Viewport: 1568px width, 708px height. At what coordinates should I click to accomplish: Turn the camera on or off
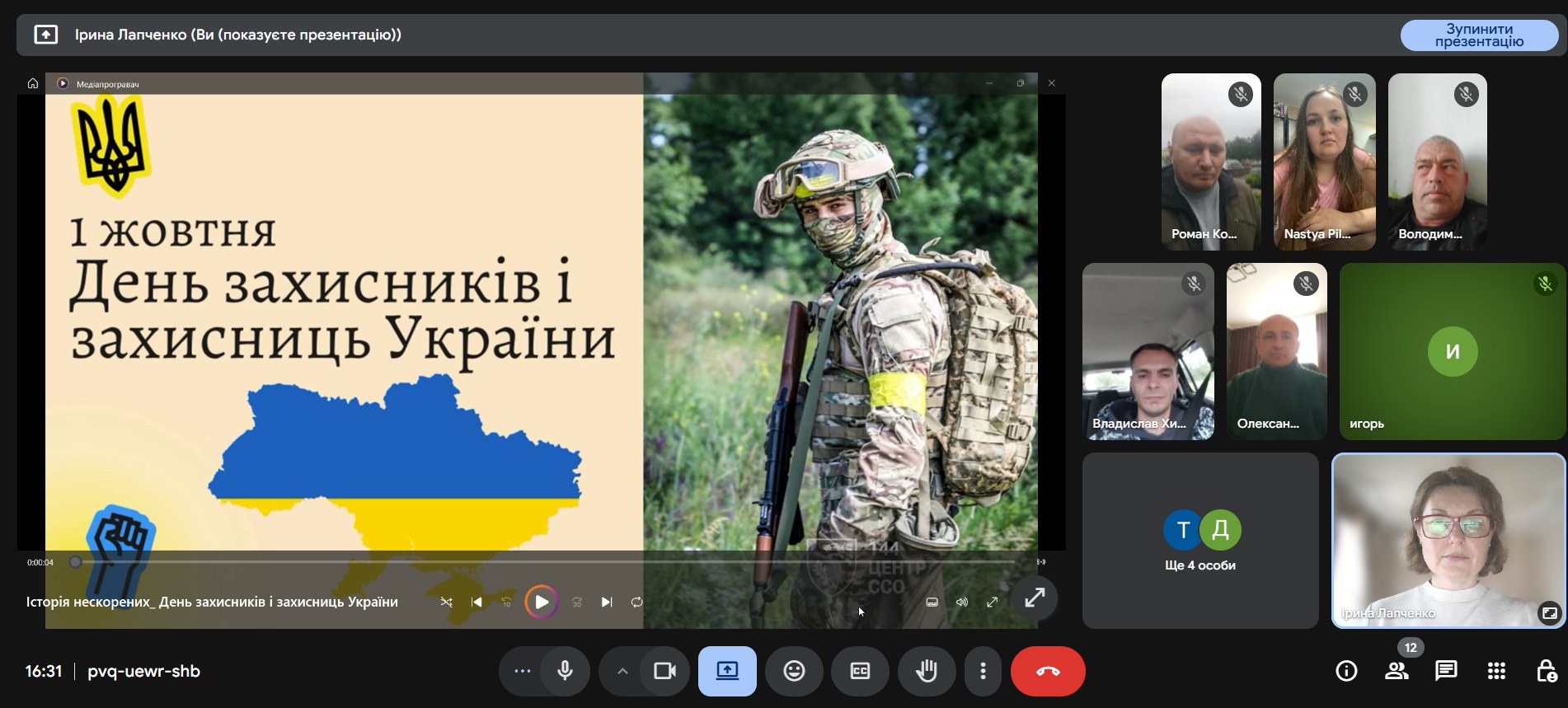pos(664,671)
